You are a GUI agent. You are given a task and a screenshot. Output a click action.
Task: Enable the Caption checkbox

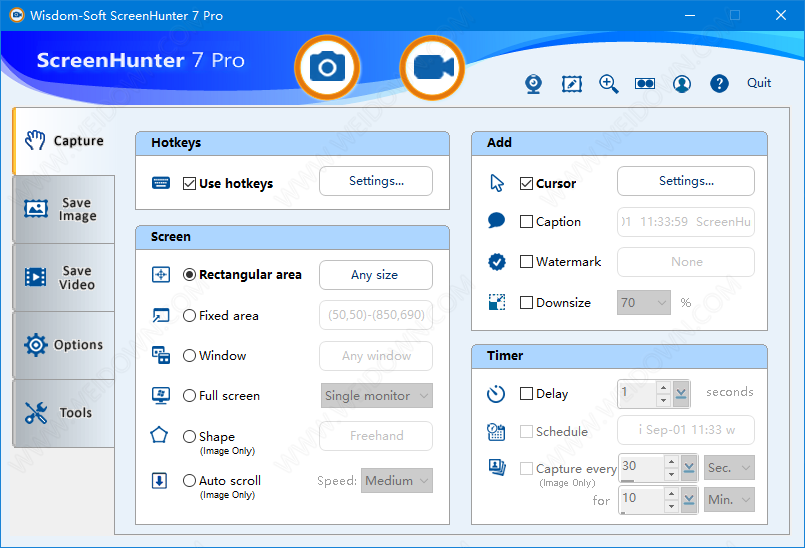526,221
